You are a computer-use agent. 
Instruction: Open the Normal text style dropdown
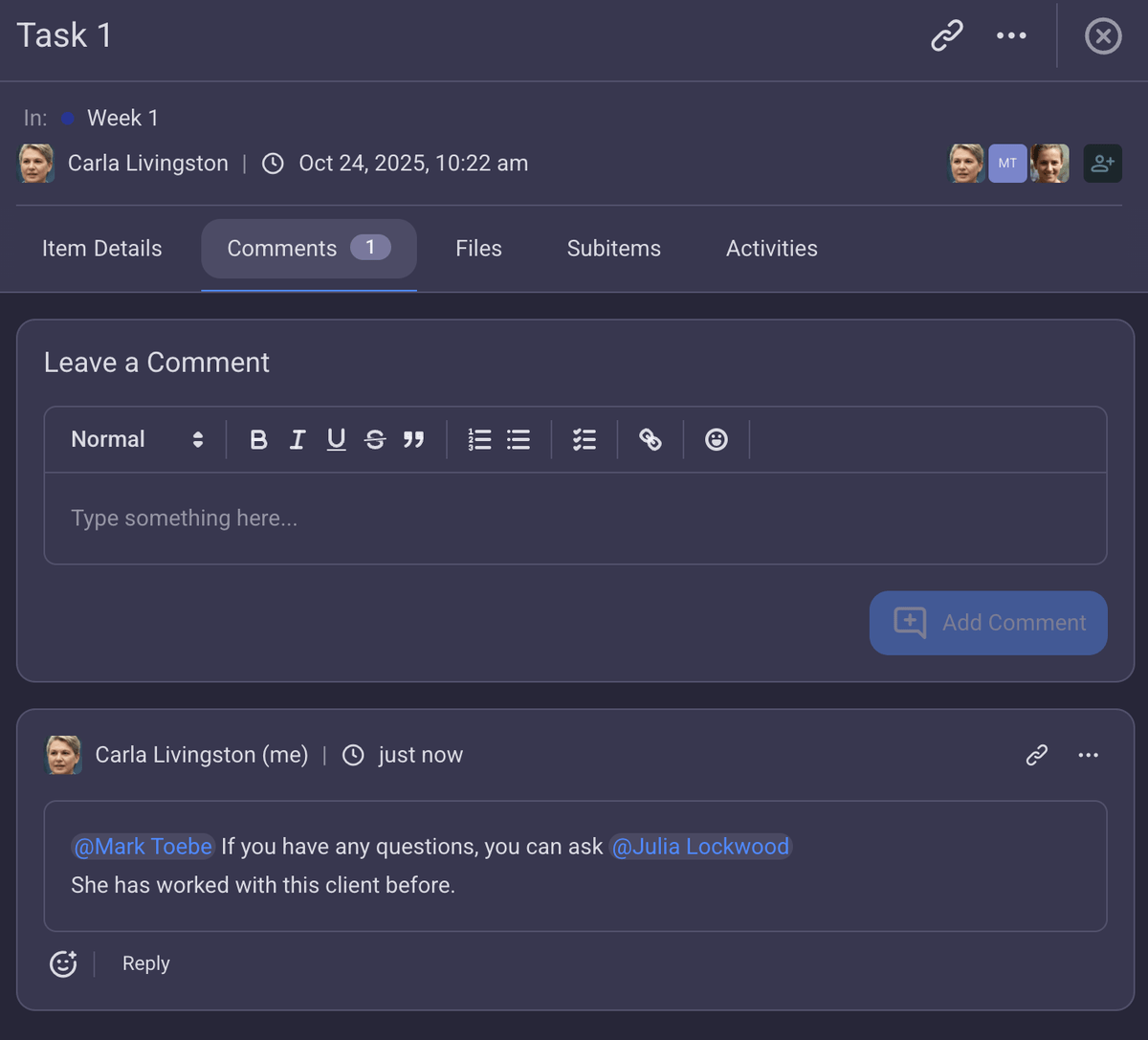(x=134, y=439)
